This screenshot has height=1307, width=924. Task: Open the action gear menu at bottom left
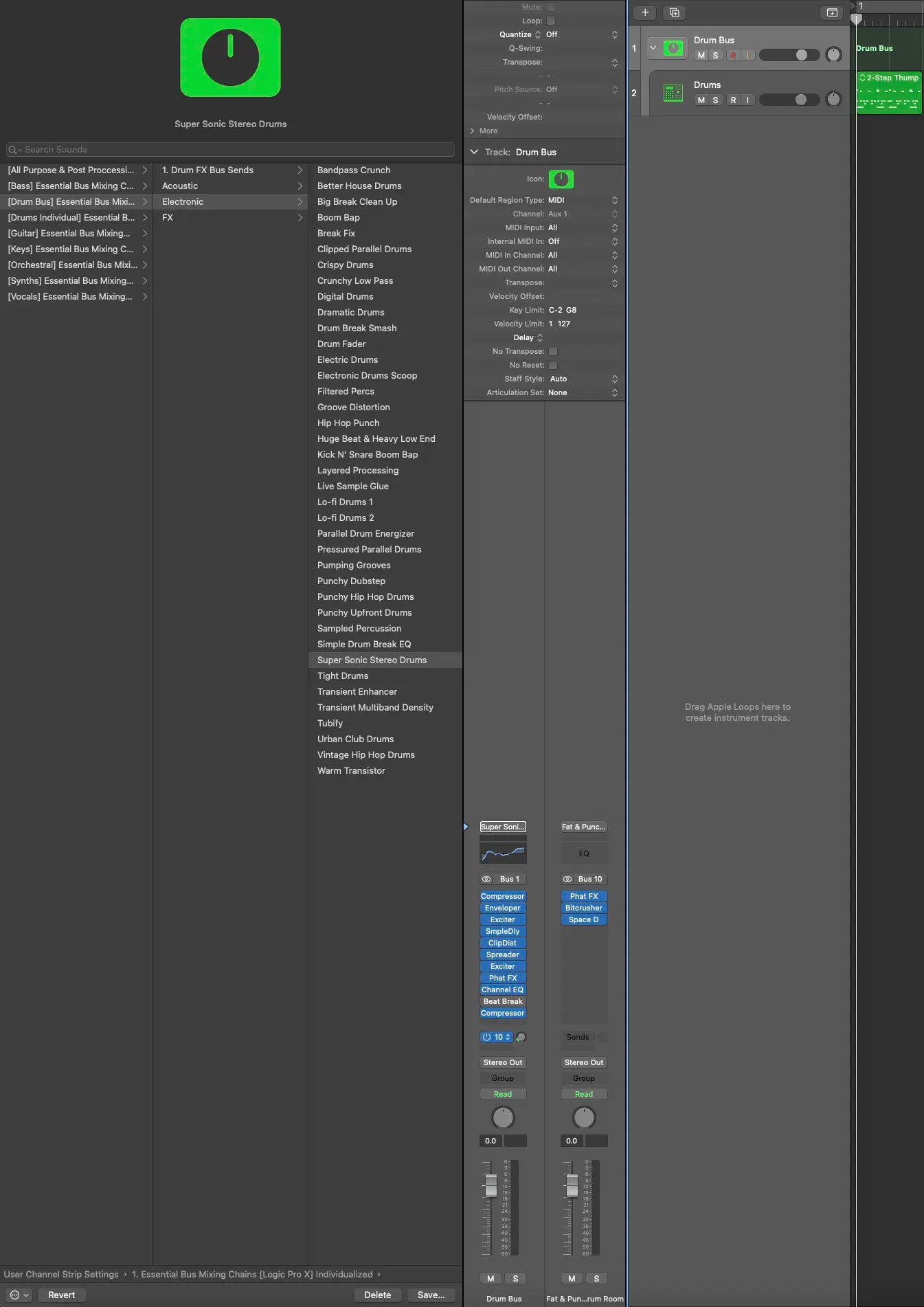pos(18,1295)
